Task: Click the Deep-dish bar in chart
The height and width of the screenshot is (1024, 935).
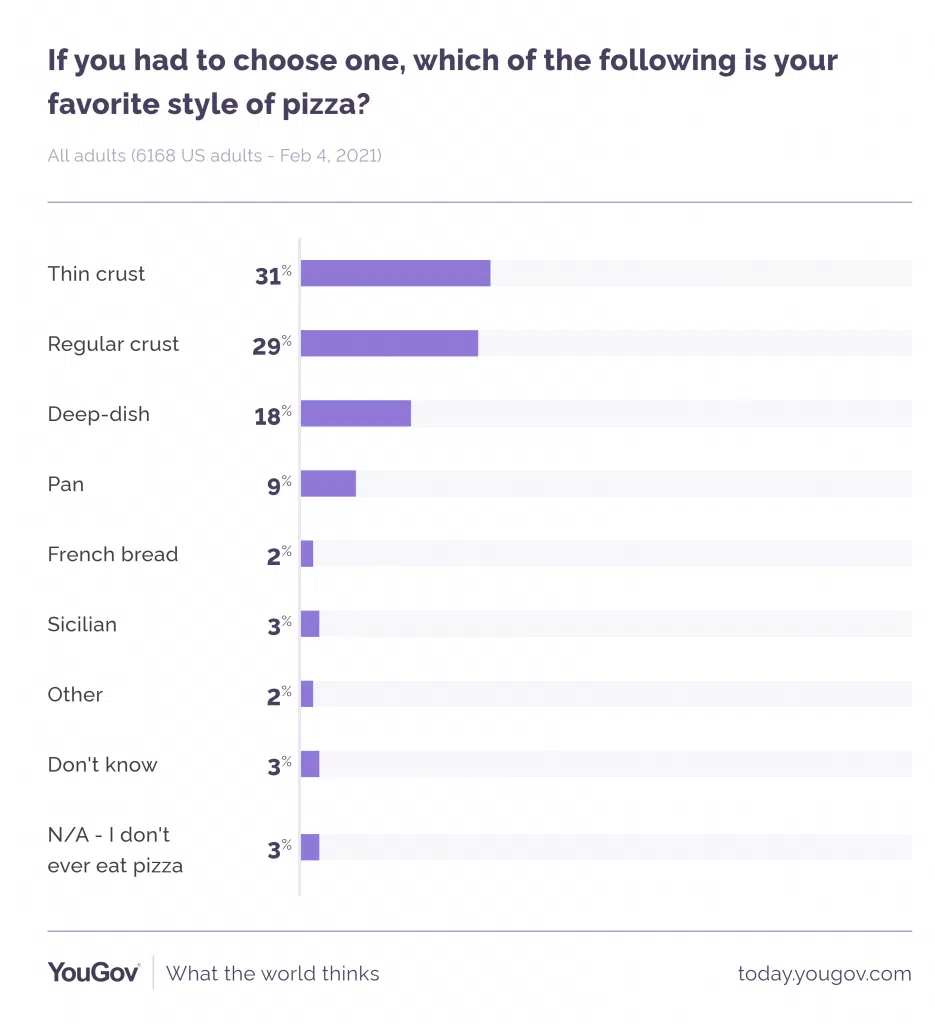Action: click(356, 414)
